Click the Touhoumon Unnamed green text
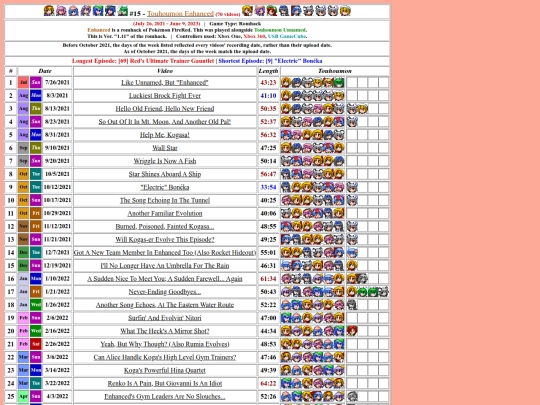Viewport: 540px width, 405px height. click(x=280, y=30)
